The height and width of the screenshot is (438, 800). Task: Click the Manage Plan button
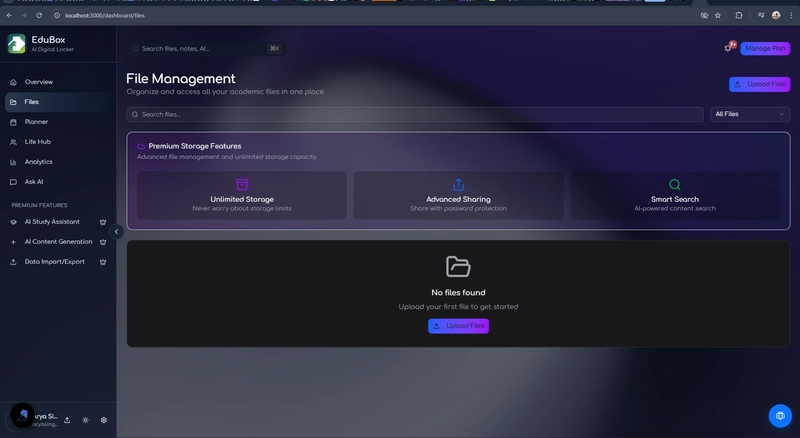coord(765,48)
